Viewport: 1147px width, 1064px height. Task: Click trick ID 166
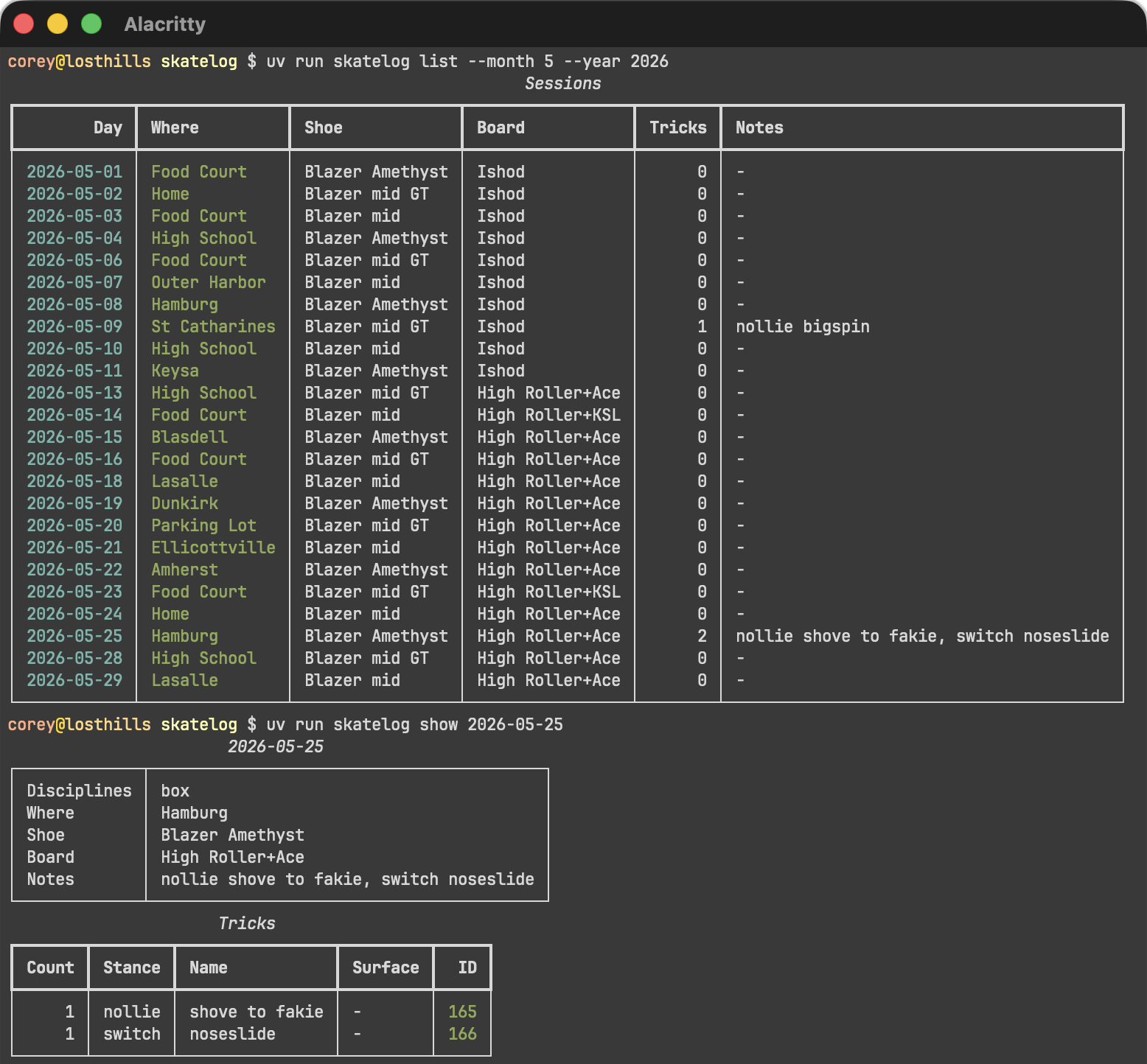pos(462,1034)
